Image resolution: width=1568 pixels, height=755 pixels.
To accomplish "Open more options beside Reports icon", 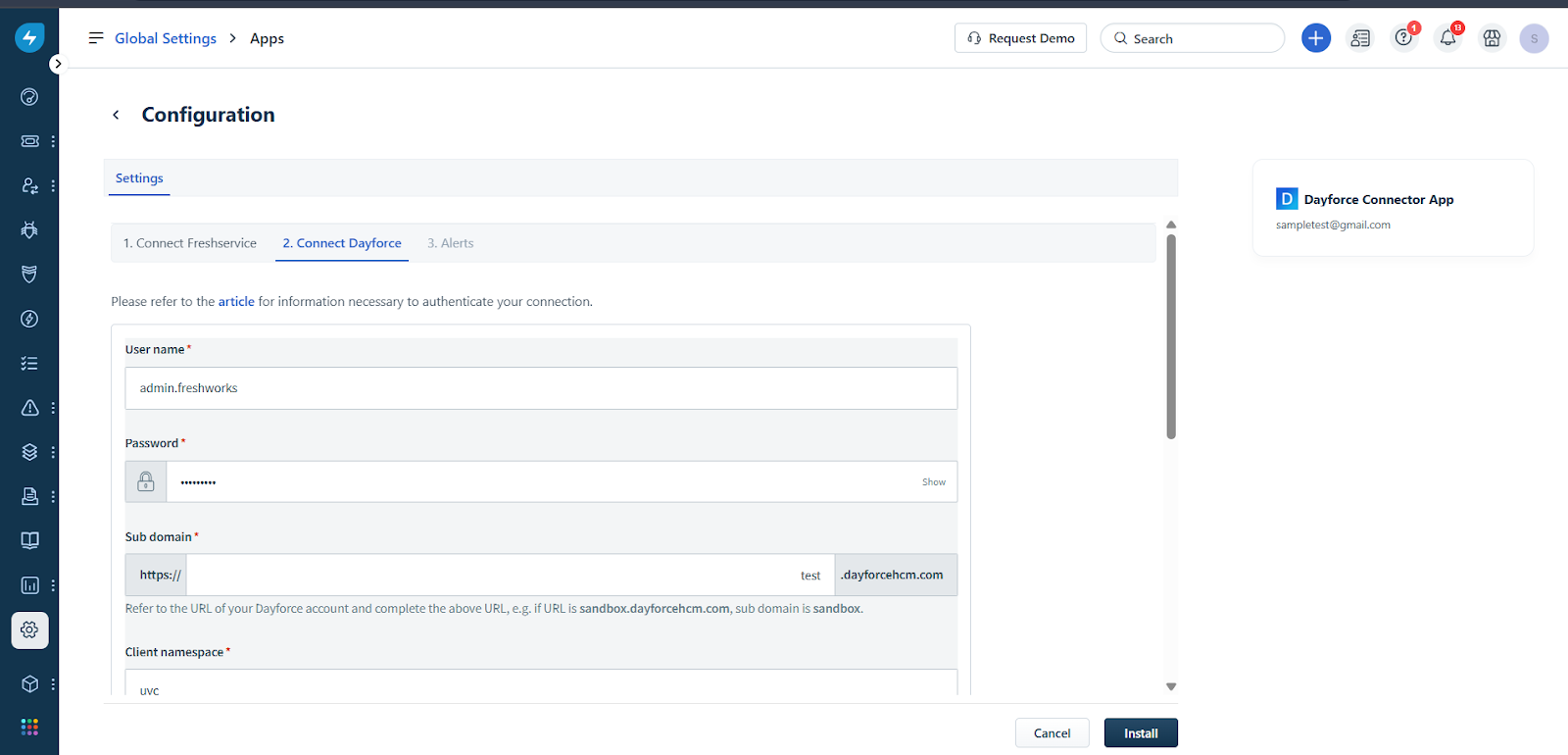I will 53,585.
